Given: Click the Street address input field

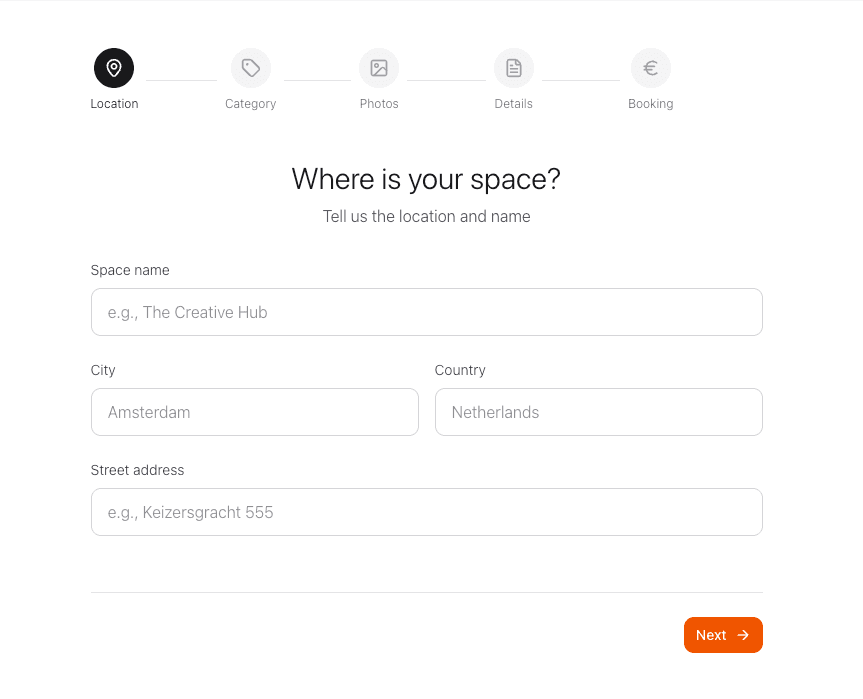Looking at the screenshot, I should point(426,512).
